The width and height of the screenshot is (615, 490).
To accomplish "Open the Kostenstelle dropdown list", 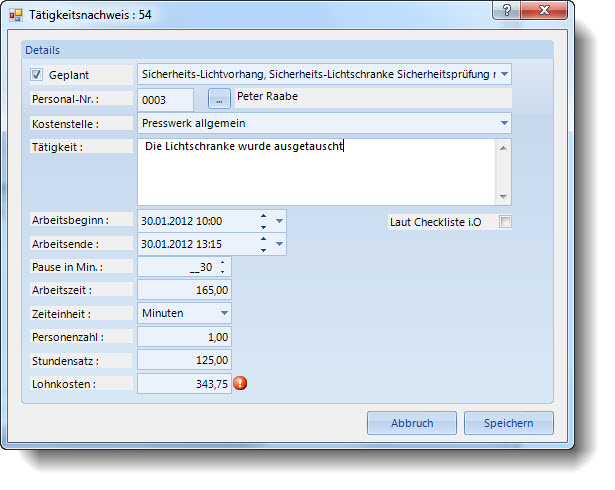I will [503, 123].
